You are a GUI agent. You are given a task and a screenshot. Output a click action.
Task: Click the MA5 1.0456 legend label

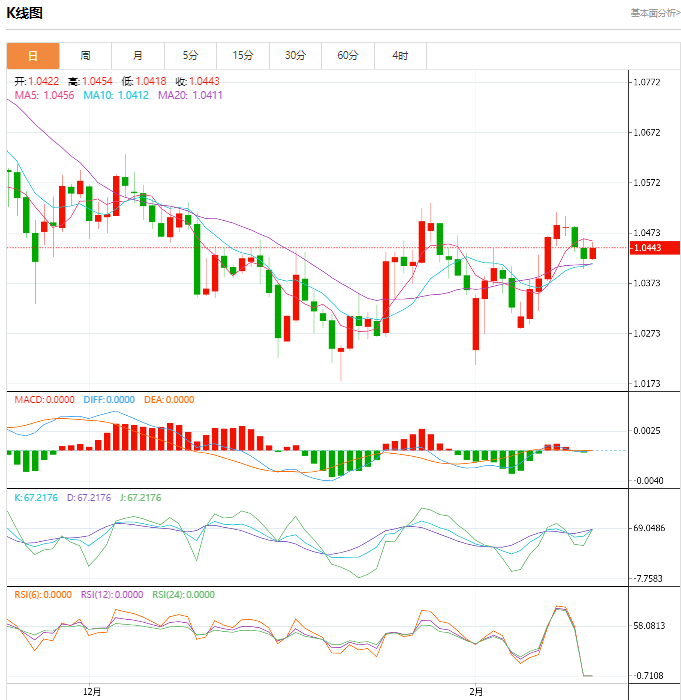coord(44,95)
